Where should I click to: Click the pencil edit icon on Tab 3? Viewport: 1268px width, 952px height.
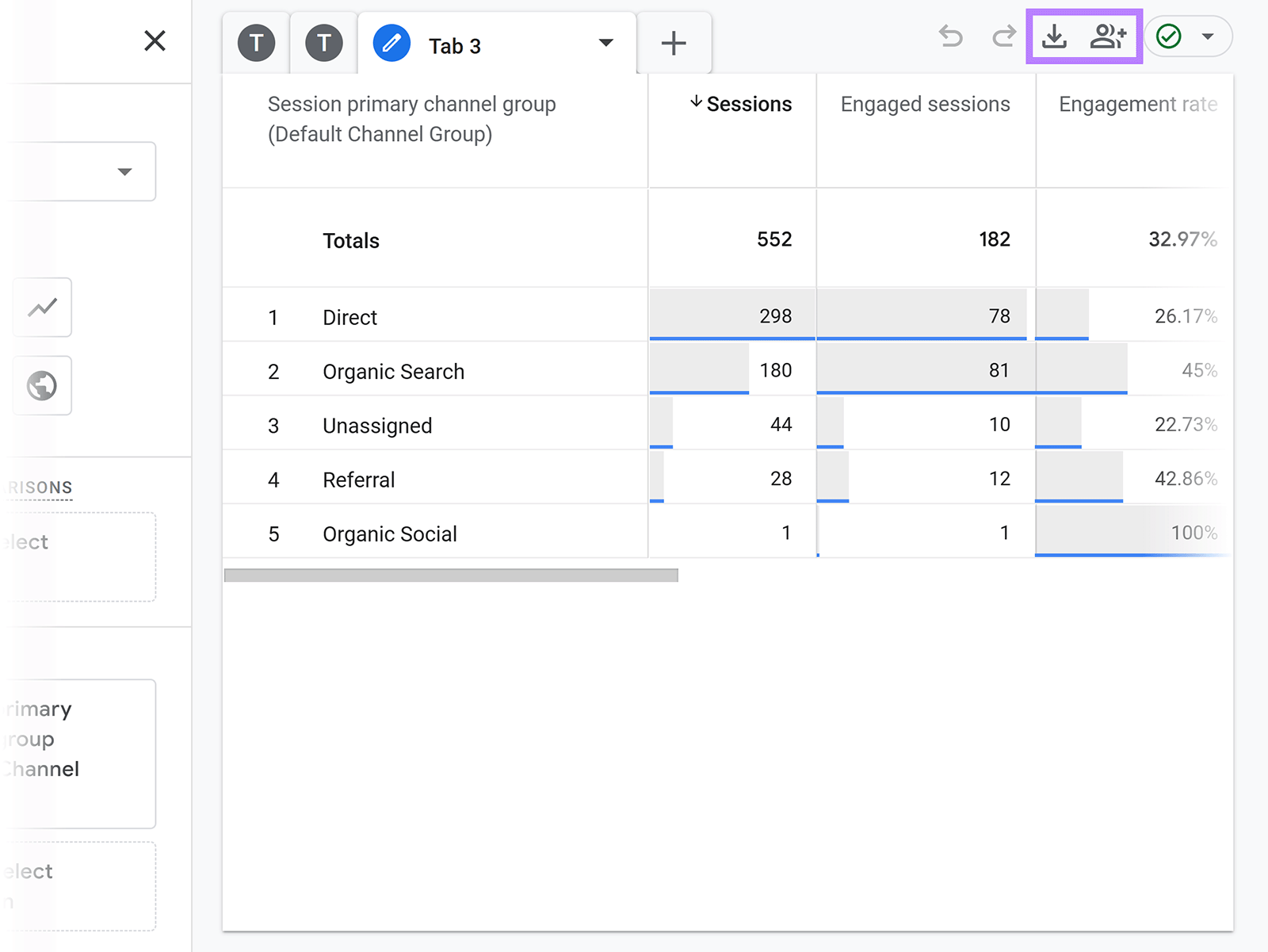click(x=390, y=44)
